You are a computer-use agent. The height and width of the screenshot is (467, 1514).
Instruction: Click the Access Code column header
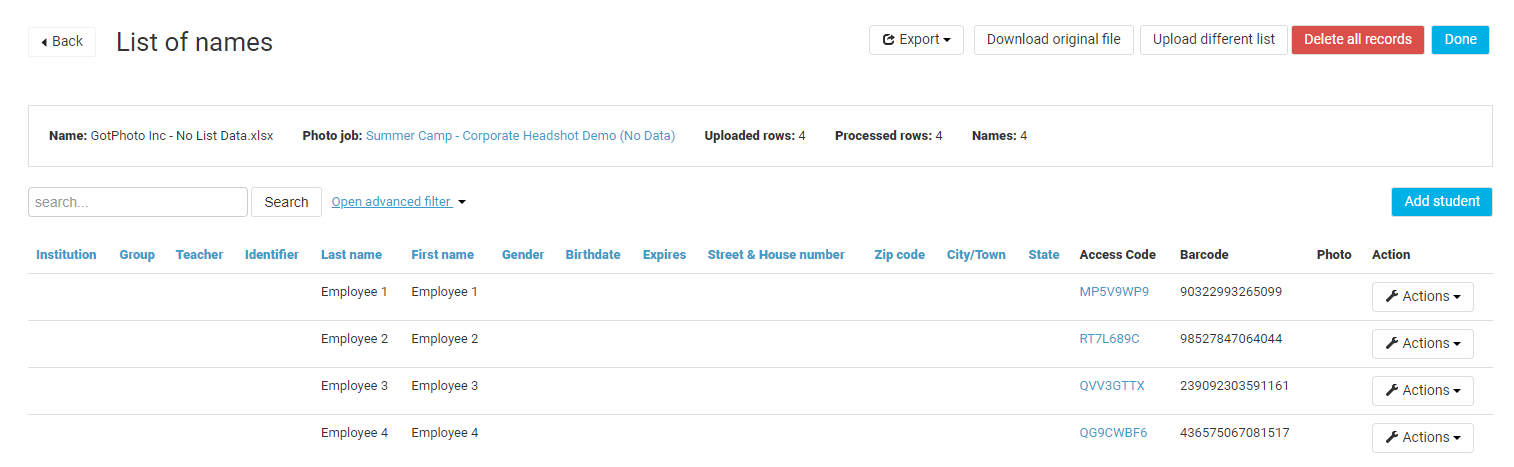click(x=1117, y=255)
